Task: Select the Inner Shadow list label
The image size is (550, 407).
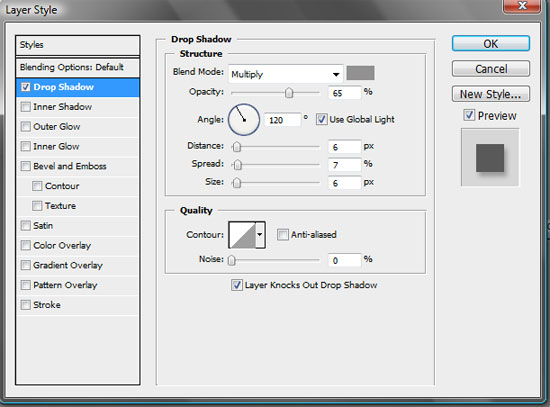Action: tap(62, 107)
